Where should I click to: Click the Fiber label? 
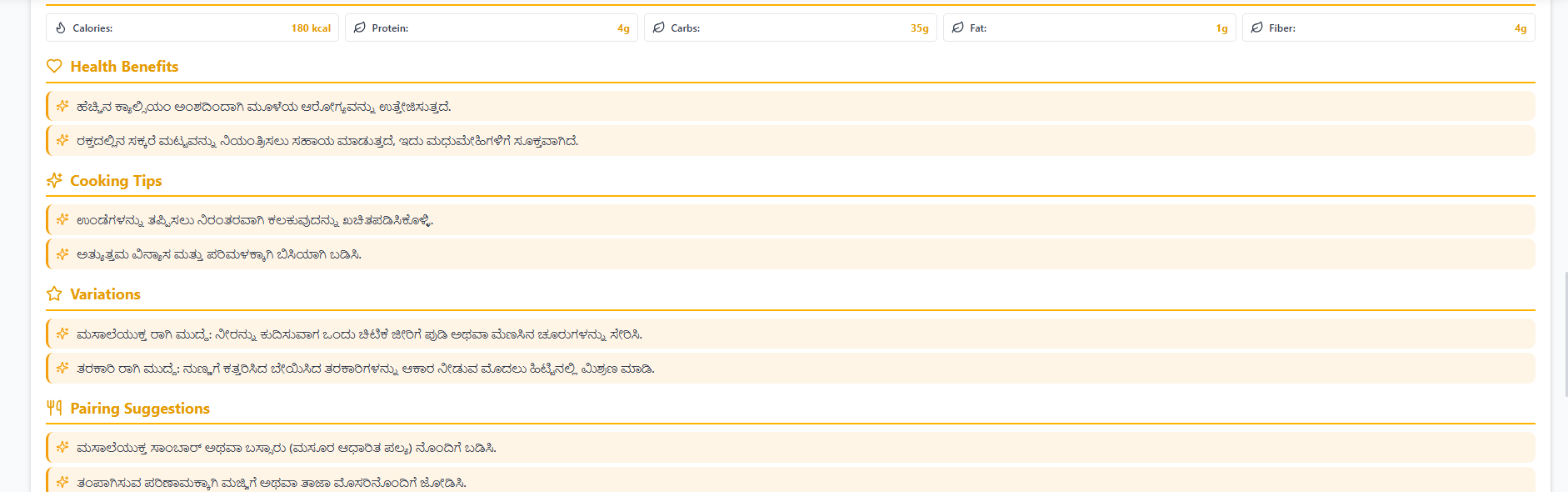1282,28
